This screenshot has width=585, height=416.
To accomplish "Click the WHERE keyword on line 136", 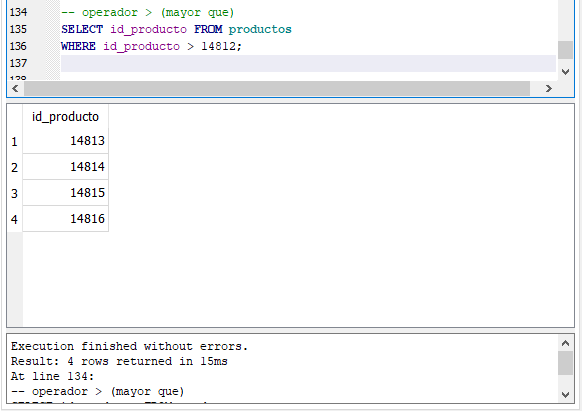I will (78, 46).
